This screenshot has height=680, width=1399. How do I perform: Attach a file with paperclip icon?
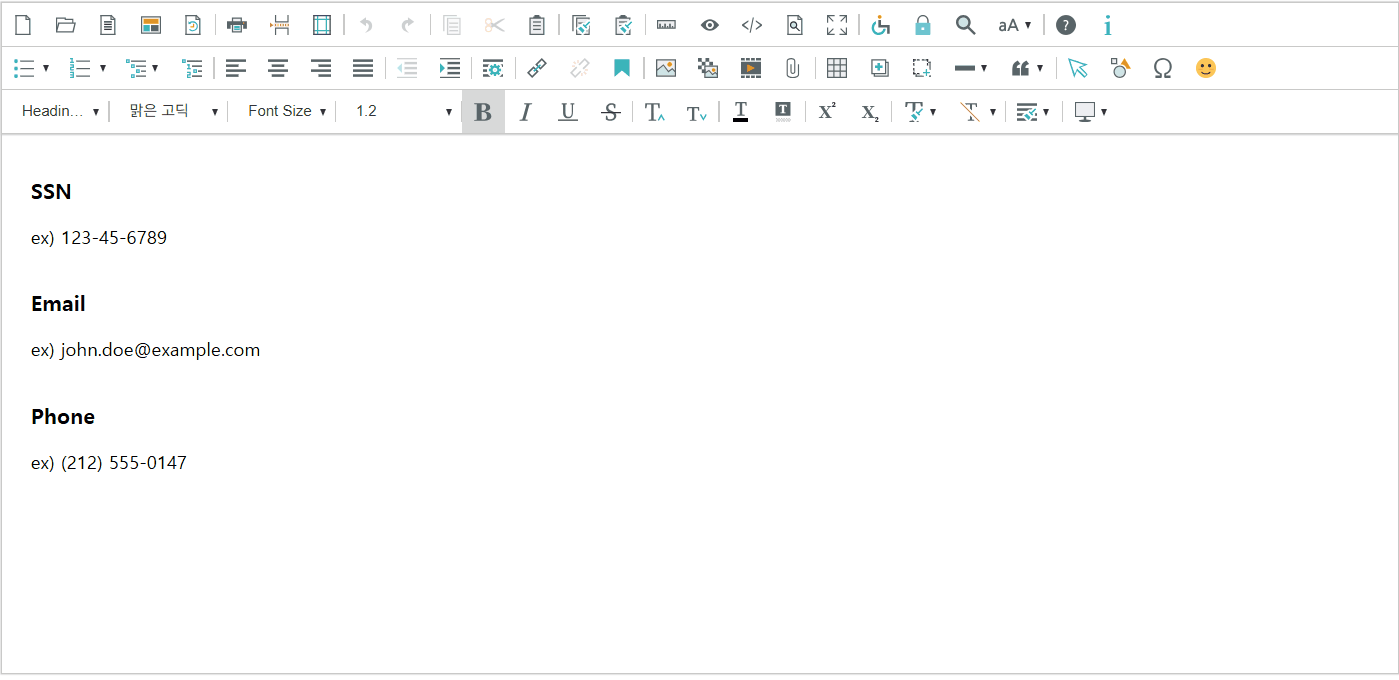tap(793, 68)
